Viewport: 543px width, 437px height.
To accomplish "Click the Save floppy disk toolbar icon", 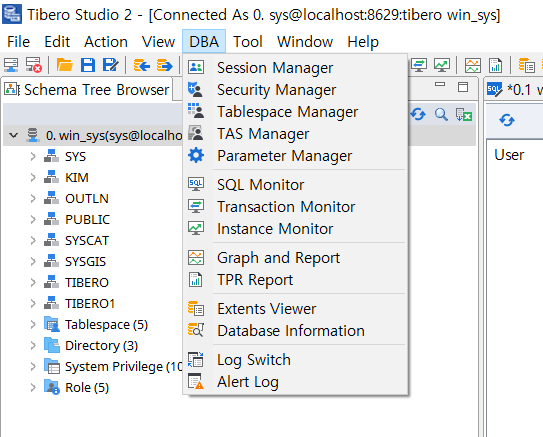I will pyautogui.click(x=88, y=65).
